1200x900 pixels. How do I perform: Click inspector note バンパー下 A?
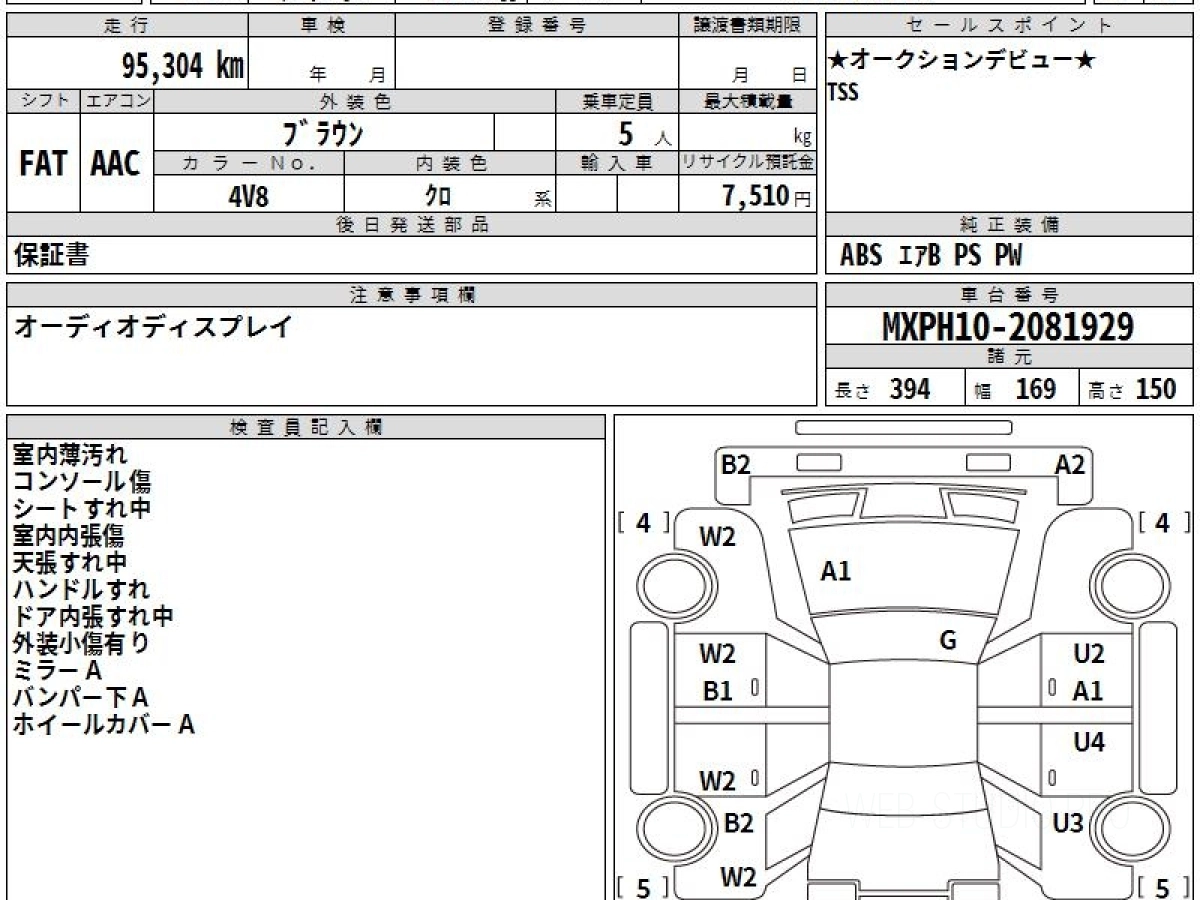click(80, 698)
